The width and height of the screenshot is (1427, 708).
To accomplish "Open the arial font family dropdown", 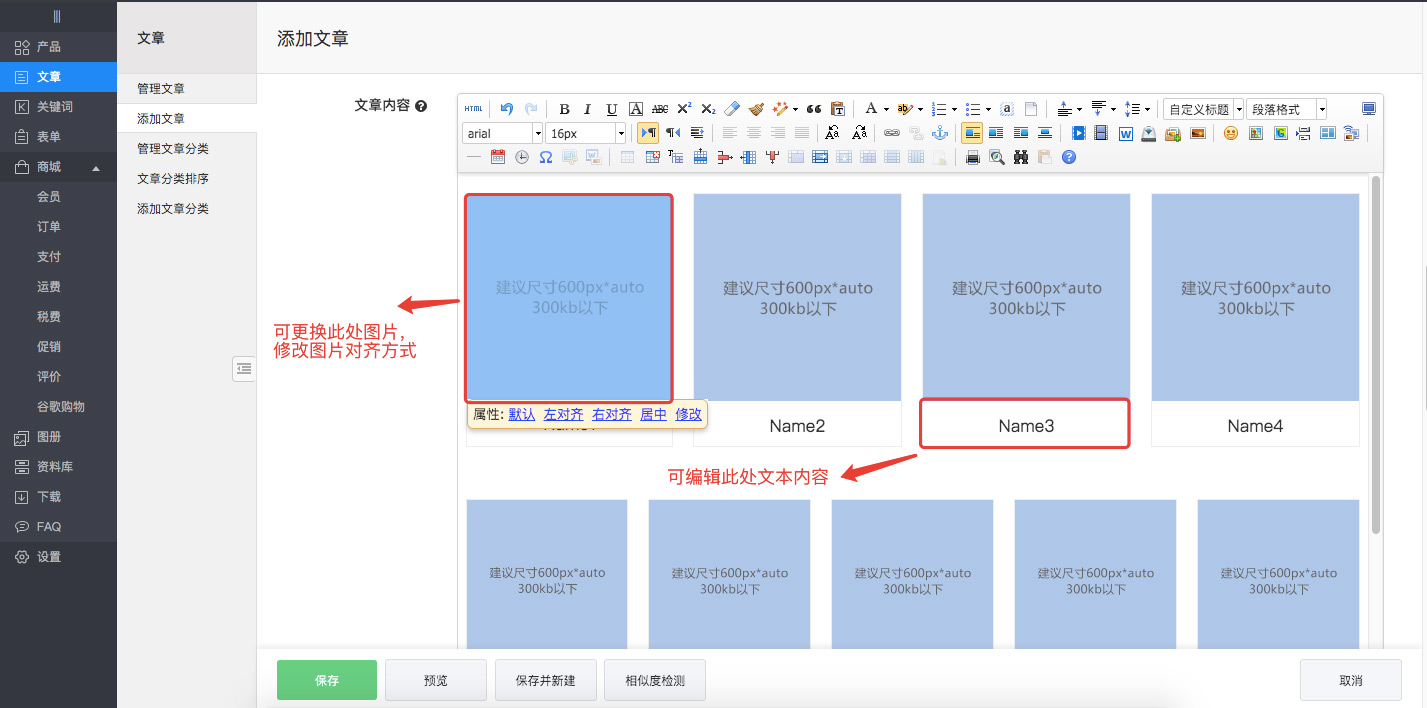I will coord(537,133).
